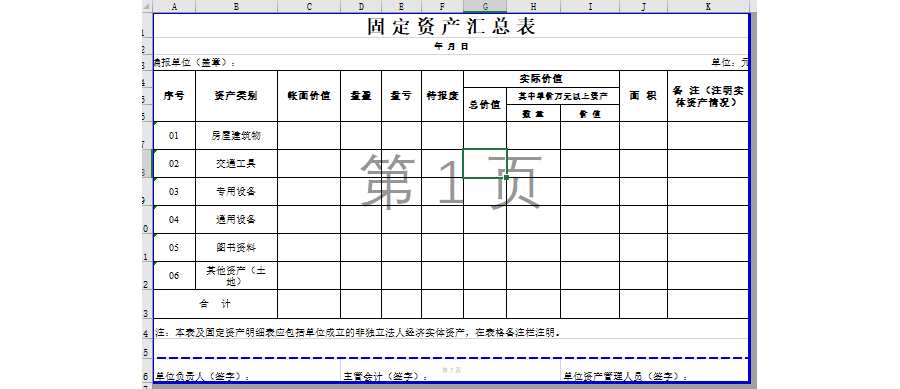900x389 pixels.
Task: Select the 价值 sub-header cell
Action: (590, 114)
